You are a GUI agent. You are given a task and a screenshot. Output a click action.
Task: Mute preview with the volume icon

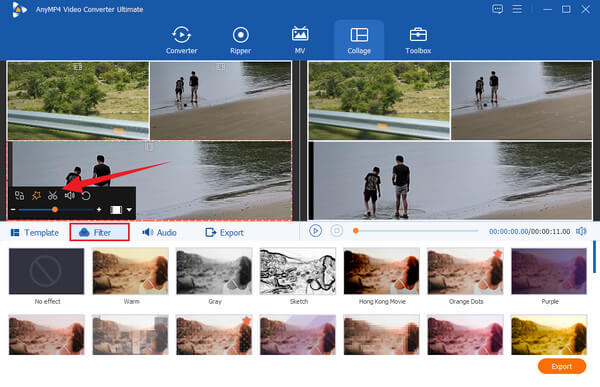tap(581, 231)
